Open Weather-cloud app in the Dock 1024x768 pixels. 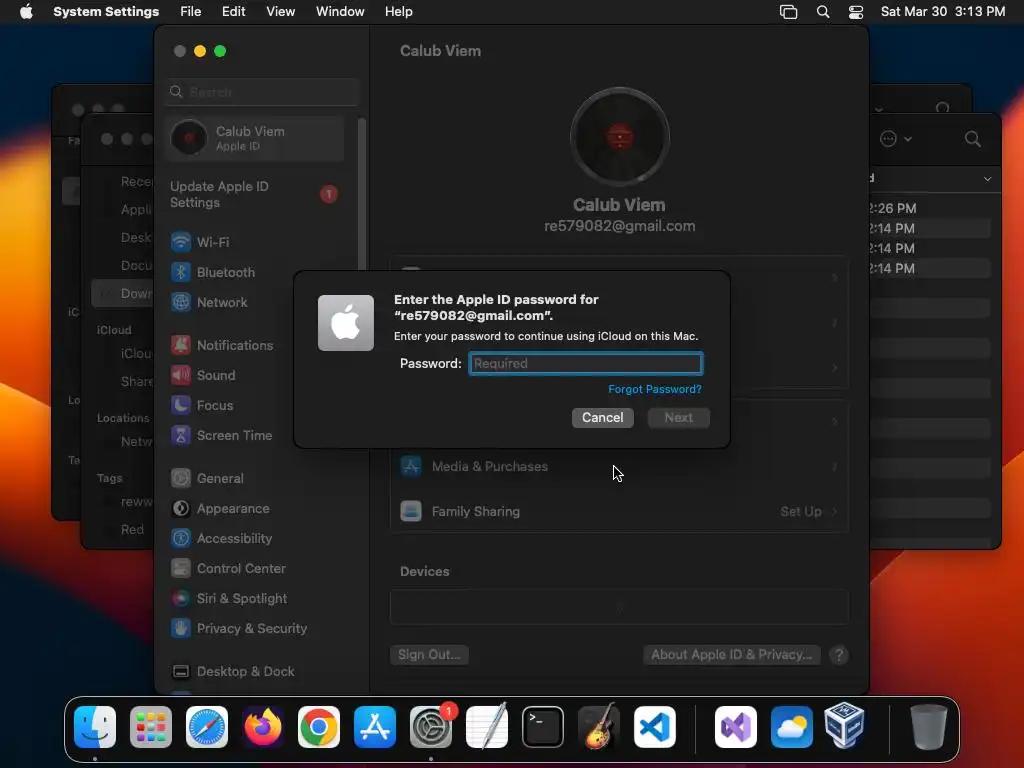(x=792, y=727)
